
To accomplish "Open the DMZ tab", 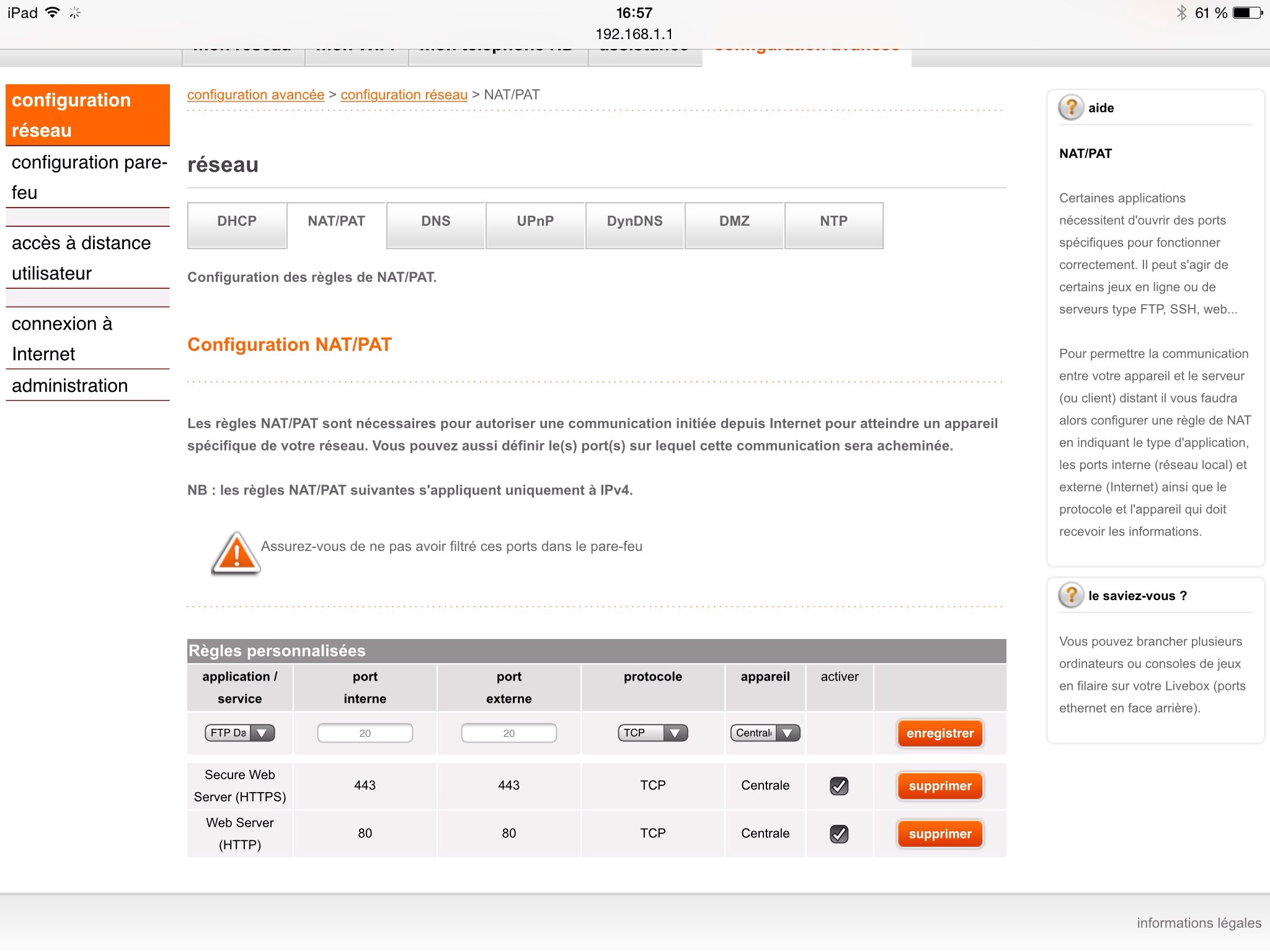I will (x=734, y=221).
